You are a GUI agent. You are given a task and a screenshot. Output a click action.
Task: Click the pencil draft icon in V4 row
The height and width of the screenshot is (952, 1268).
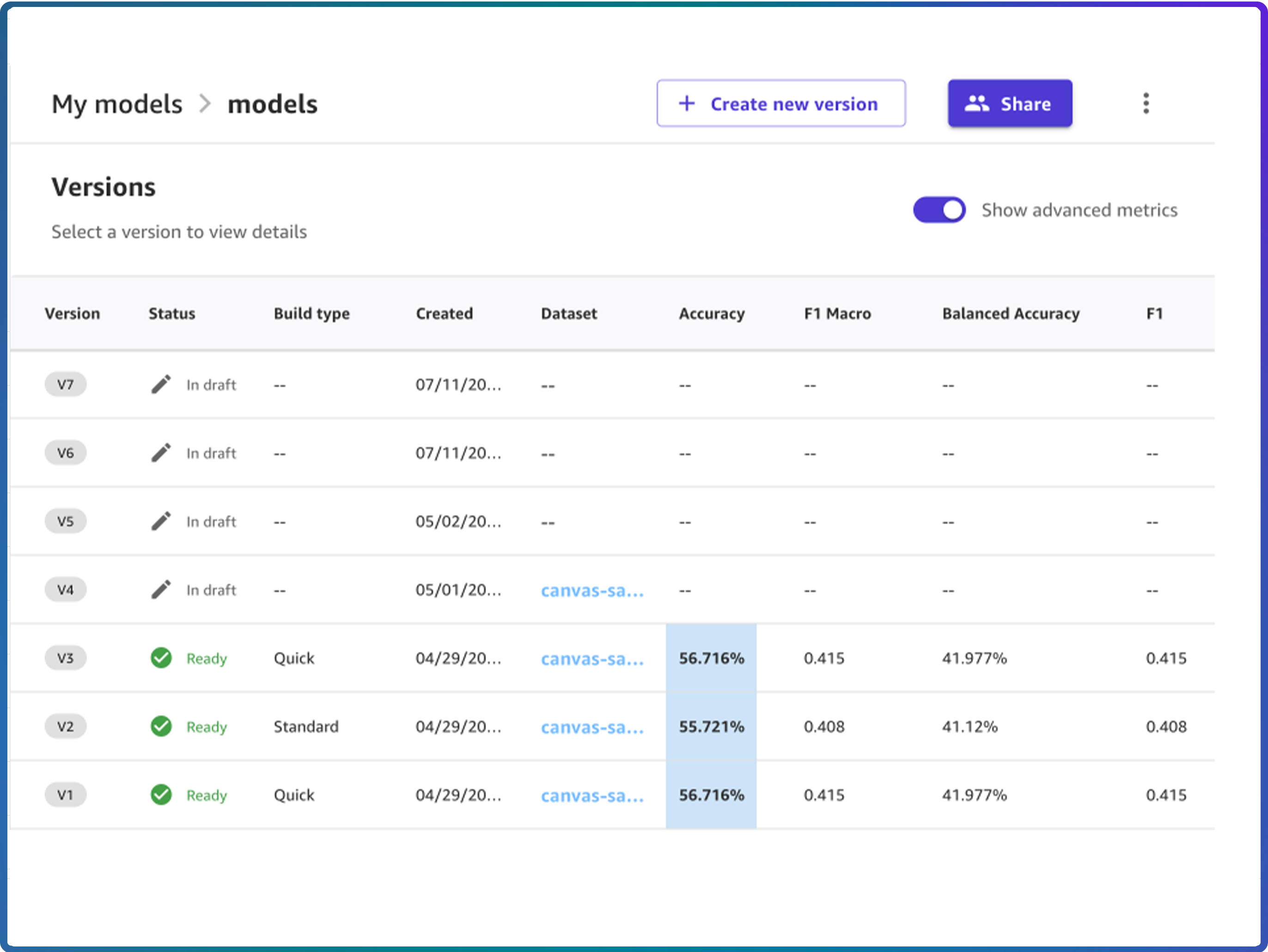161,590
